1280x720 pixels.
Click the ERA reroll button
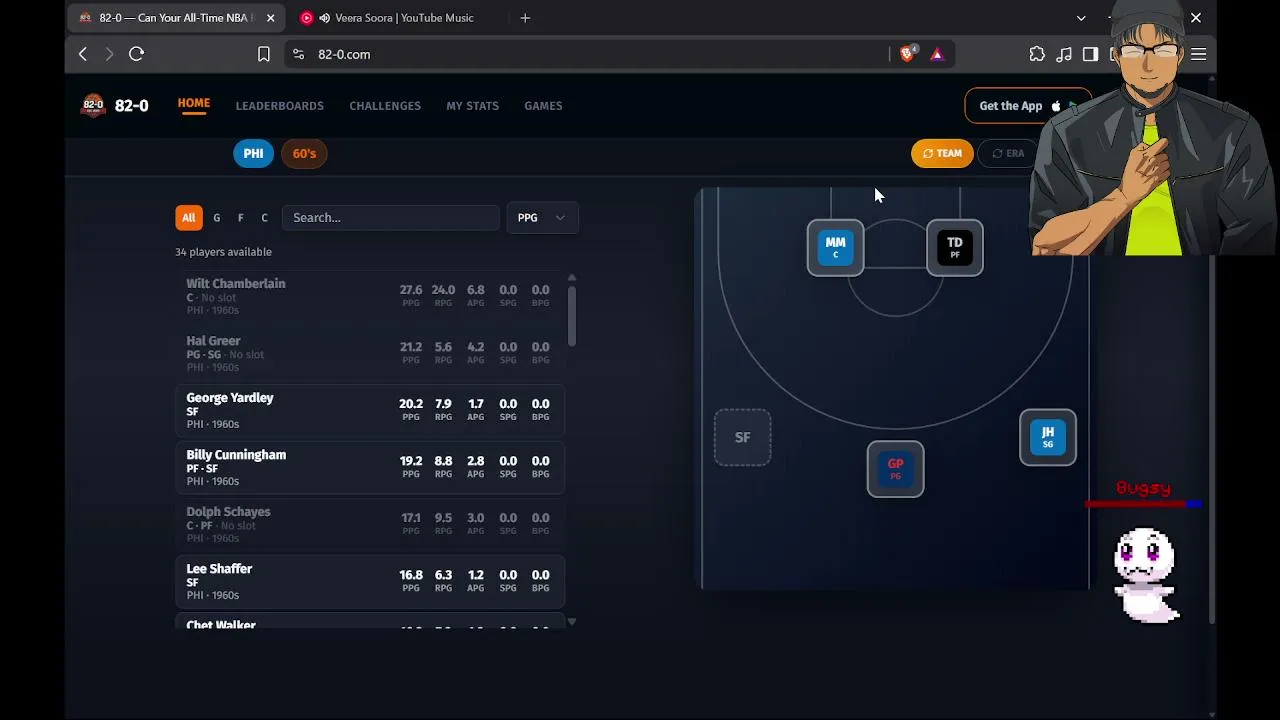pyautogui.click(x=1008, y=153)
